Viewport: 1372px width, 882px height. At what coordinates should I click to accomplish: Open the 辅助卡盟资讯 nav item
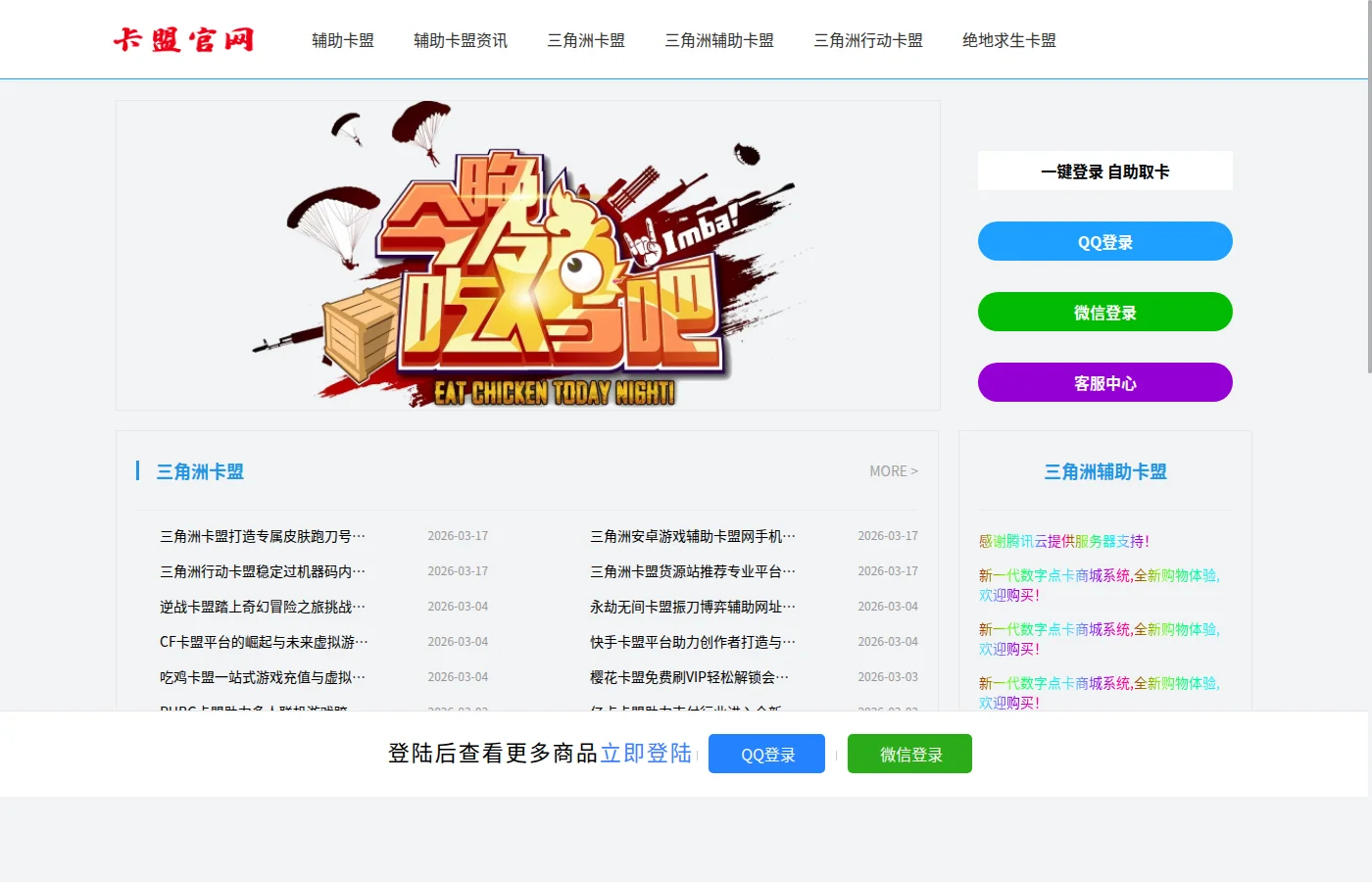461,40
